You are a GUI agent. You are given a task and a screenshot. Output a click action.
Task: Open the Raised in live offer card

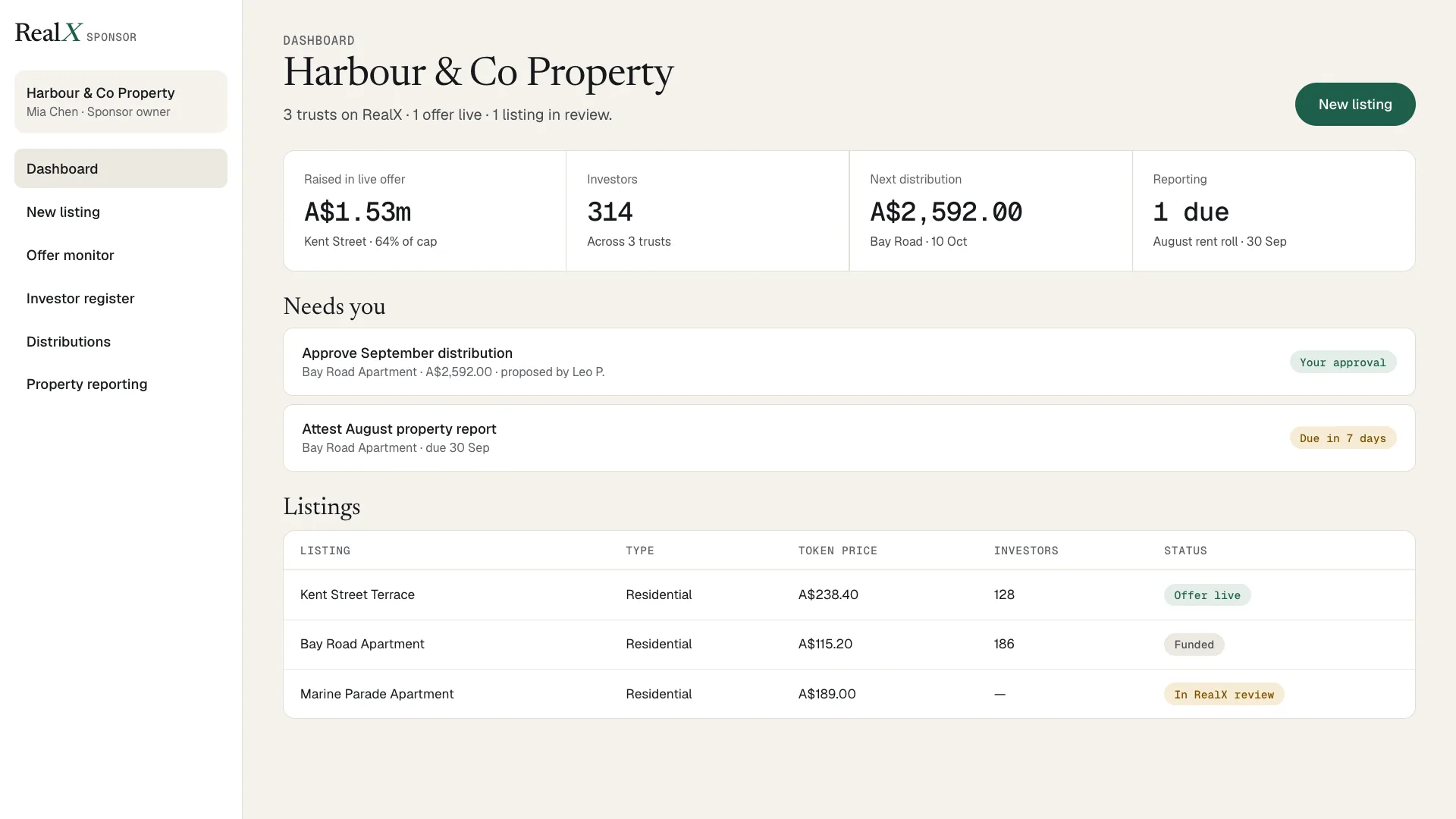click(x=425, y=211)
